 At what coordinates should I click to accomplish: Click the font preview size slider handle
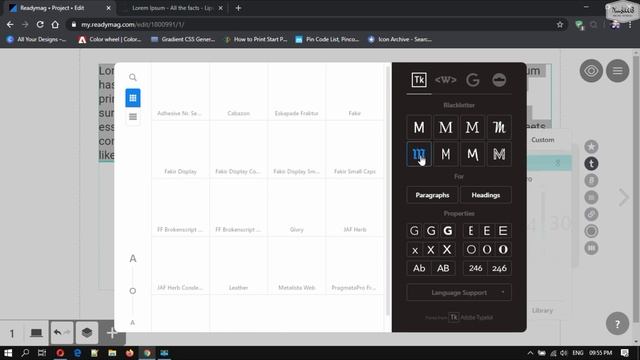[133, 291]
